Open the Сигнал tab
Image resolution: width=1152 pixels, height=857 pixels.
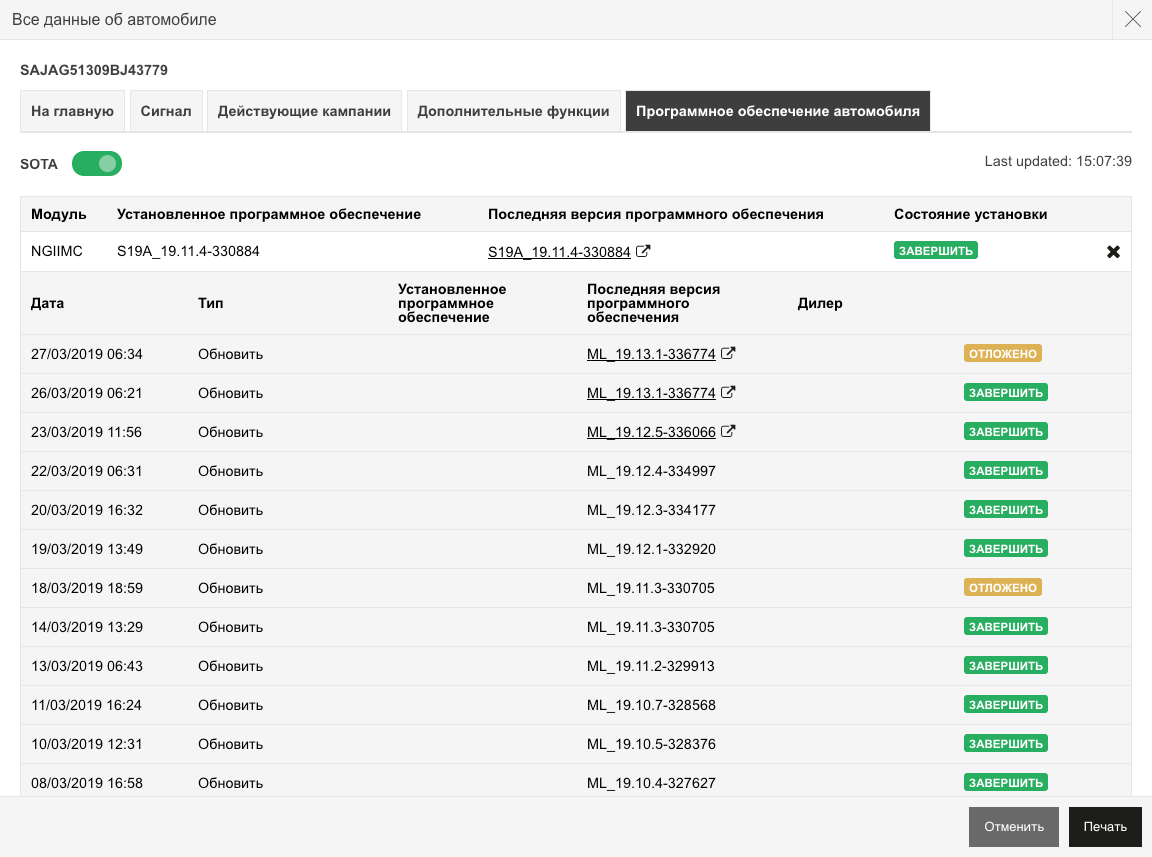pos(166,111)
